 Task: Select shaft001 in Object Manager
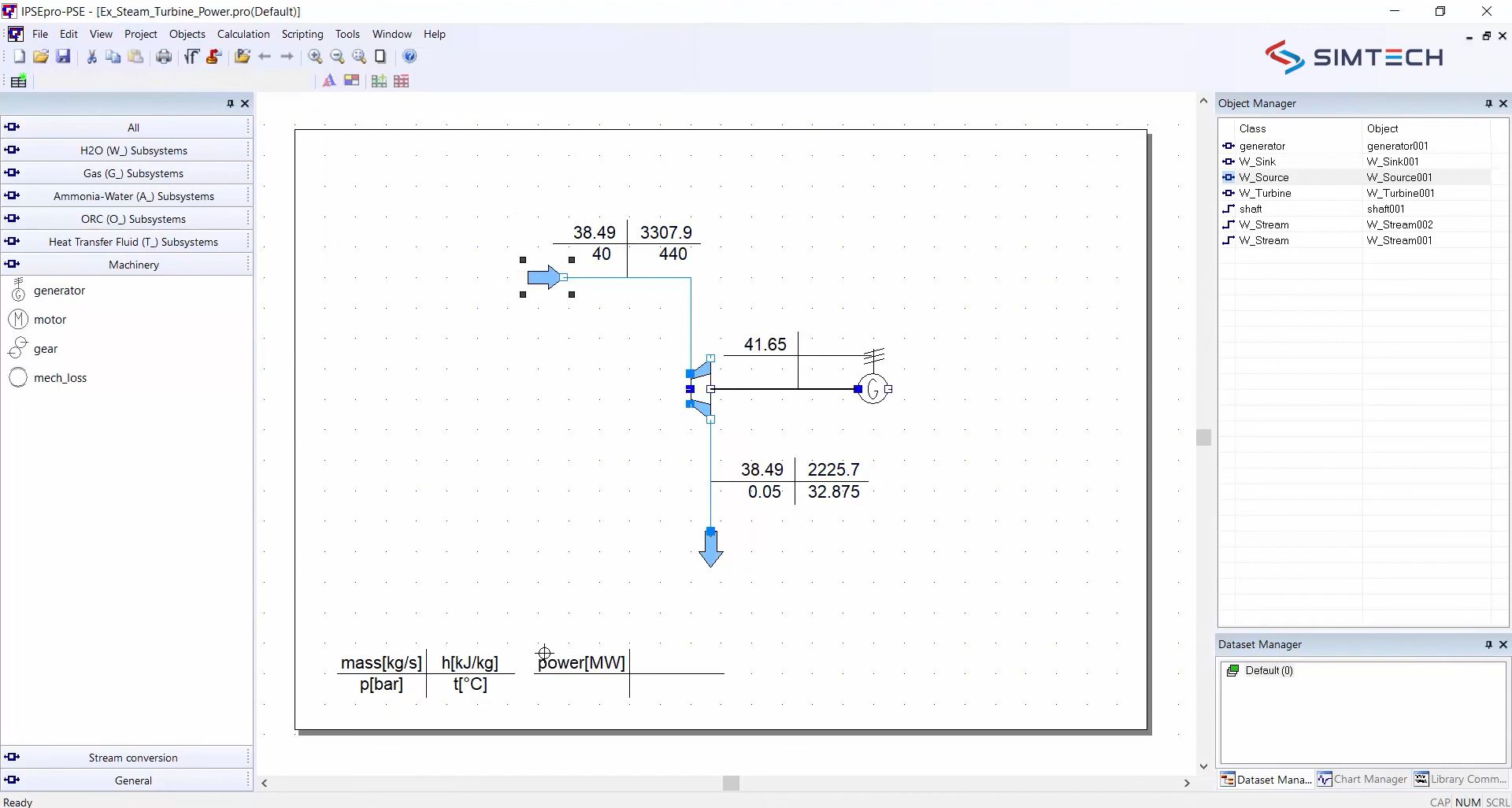click(1386, 209)
